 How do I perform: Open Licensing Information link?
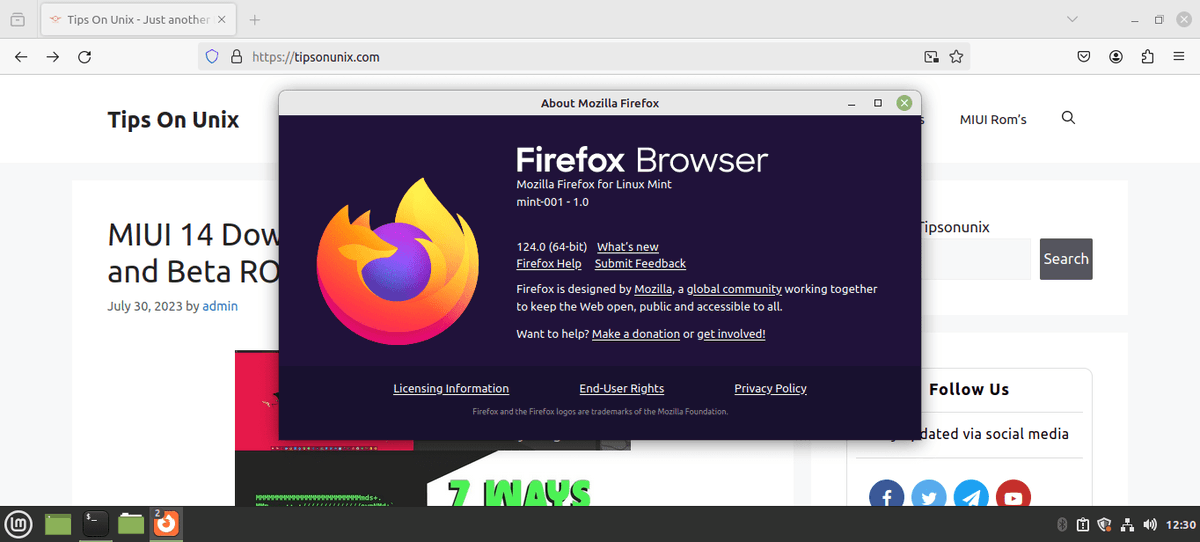[451, 389]
